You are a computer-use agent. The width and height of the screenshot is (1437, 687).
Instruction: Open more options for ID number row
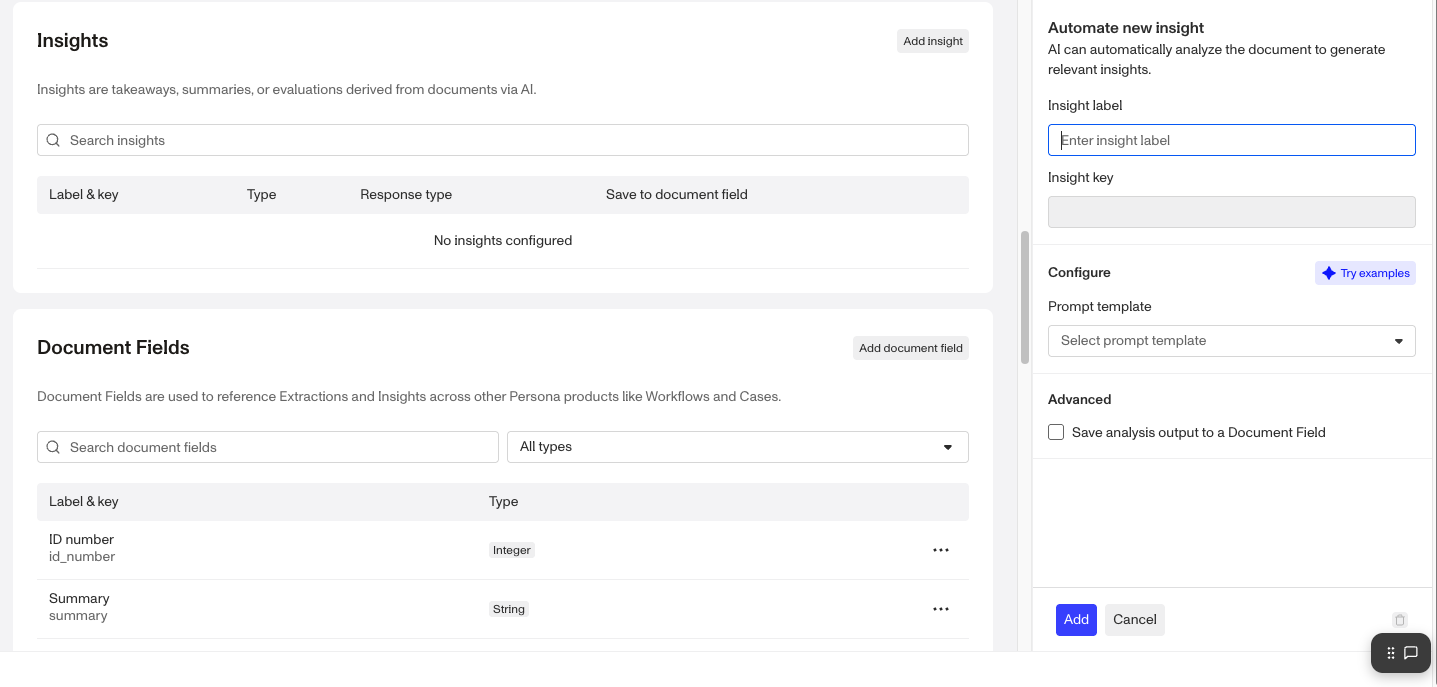pyautogui.click(x=940, y=550)
